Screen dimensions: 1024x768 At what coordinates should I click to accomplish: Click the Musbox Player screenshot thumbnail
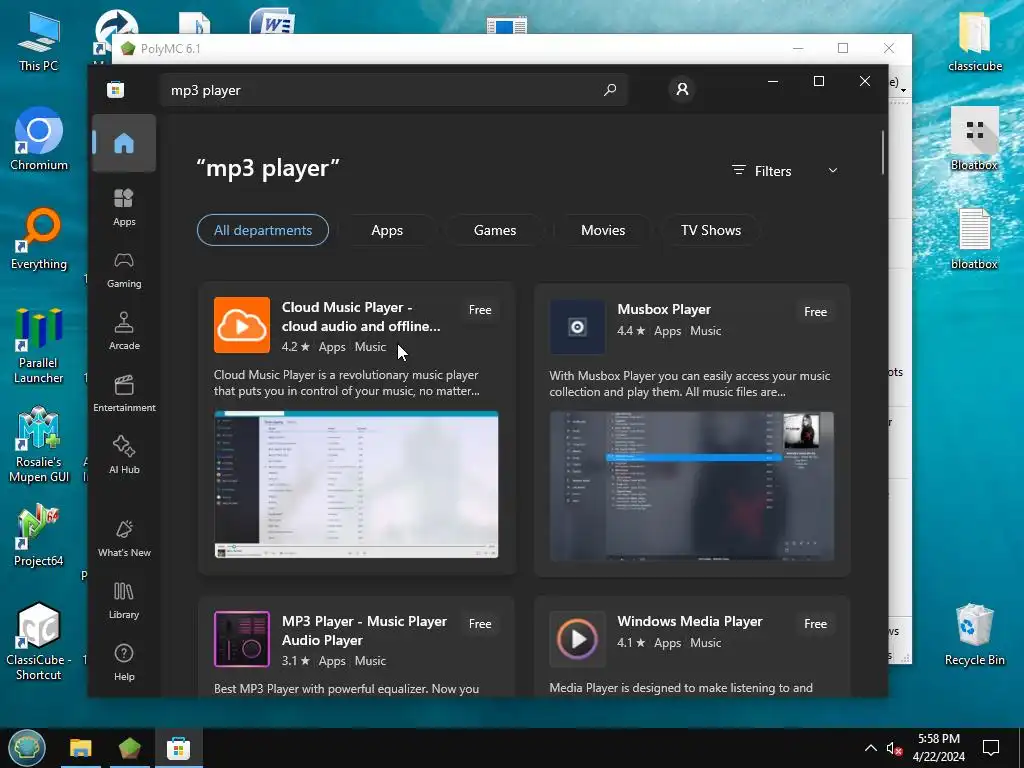(x=692, y=486)
